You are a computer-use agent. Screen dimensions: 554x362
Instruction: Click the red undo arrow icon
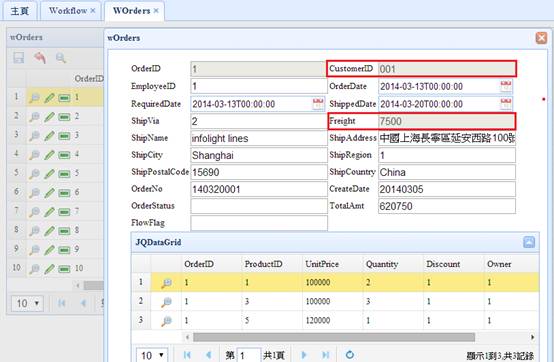point(40,58)
